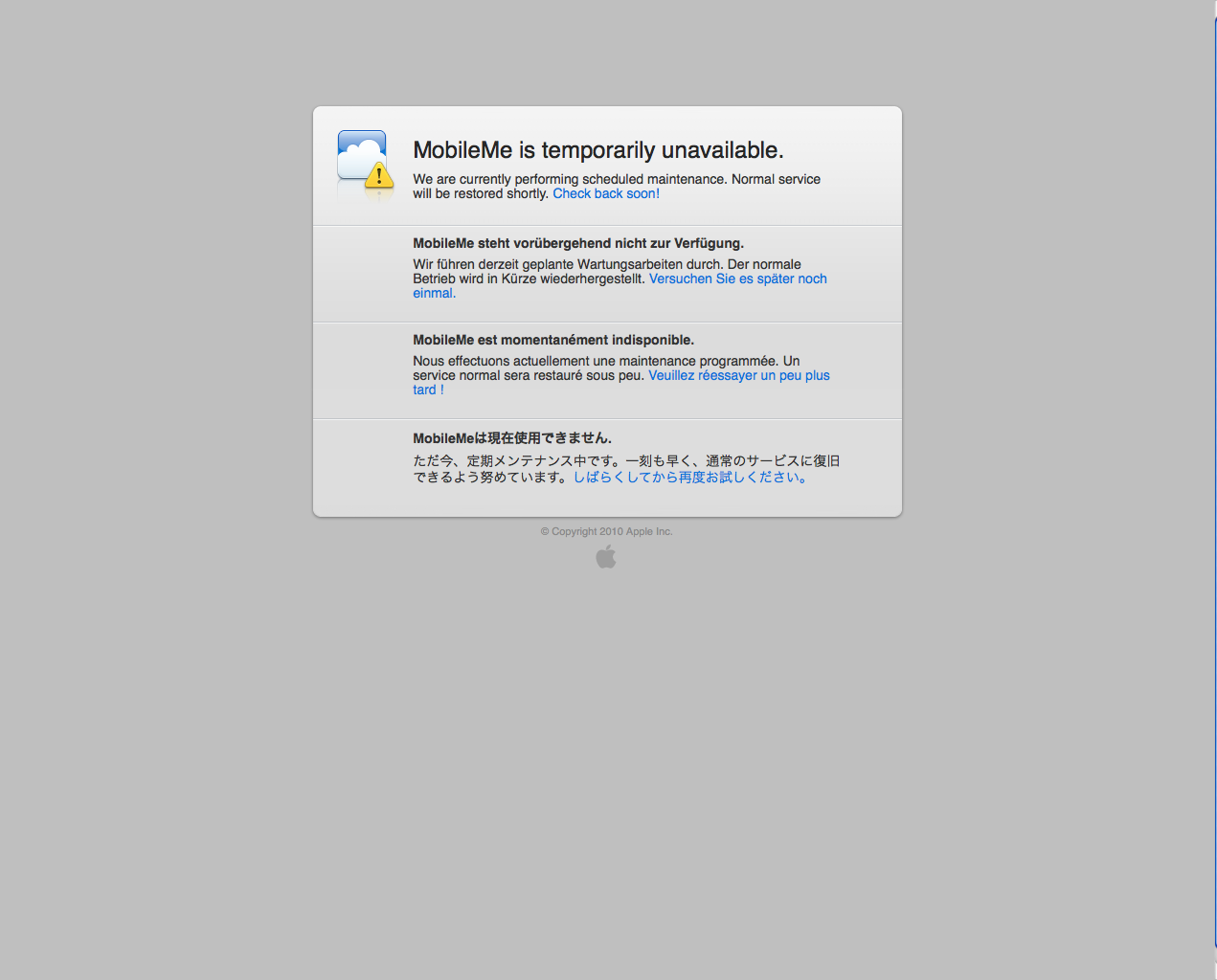The height and width of the screenshot is (980, 1217).
Task: Click the gray Apple logo
Action: tap(606, 557)
